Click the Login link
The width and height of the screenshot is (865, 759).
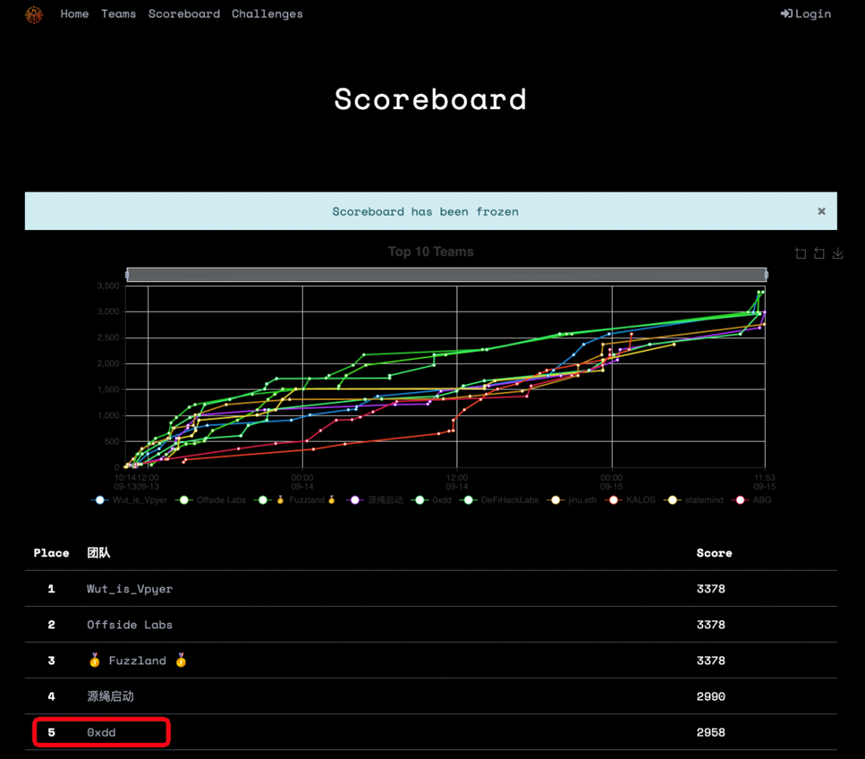(x=806, y=14)
